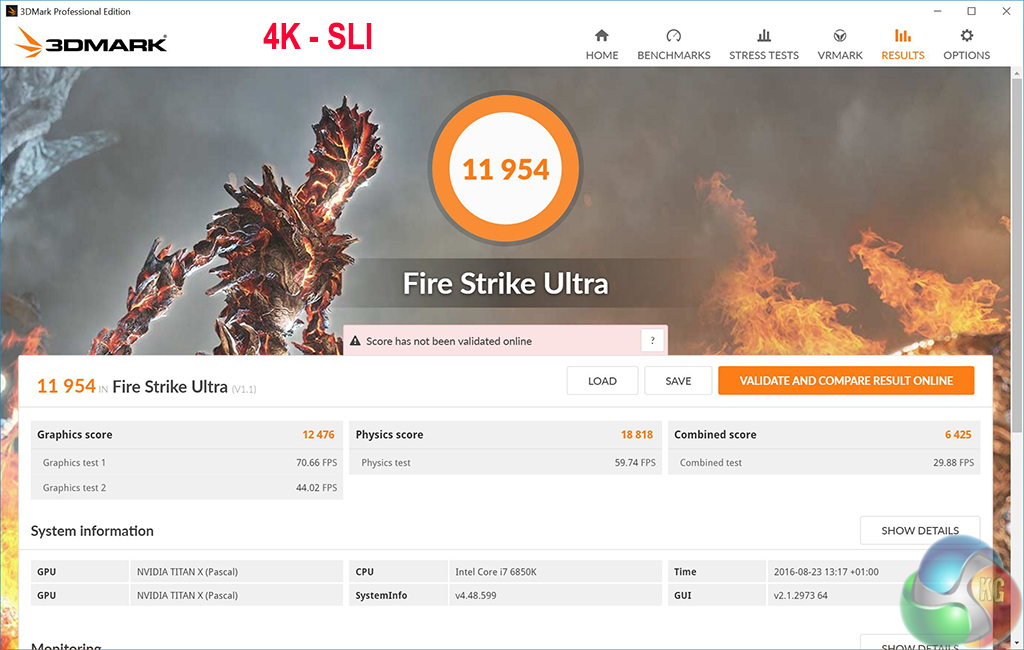
Task: Click the large 11 954 score circle
Action: [505, 169]
